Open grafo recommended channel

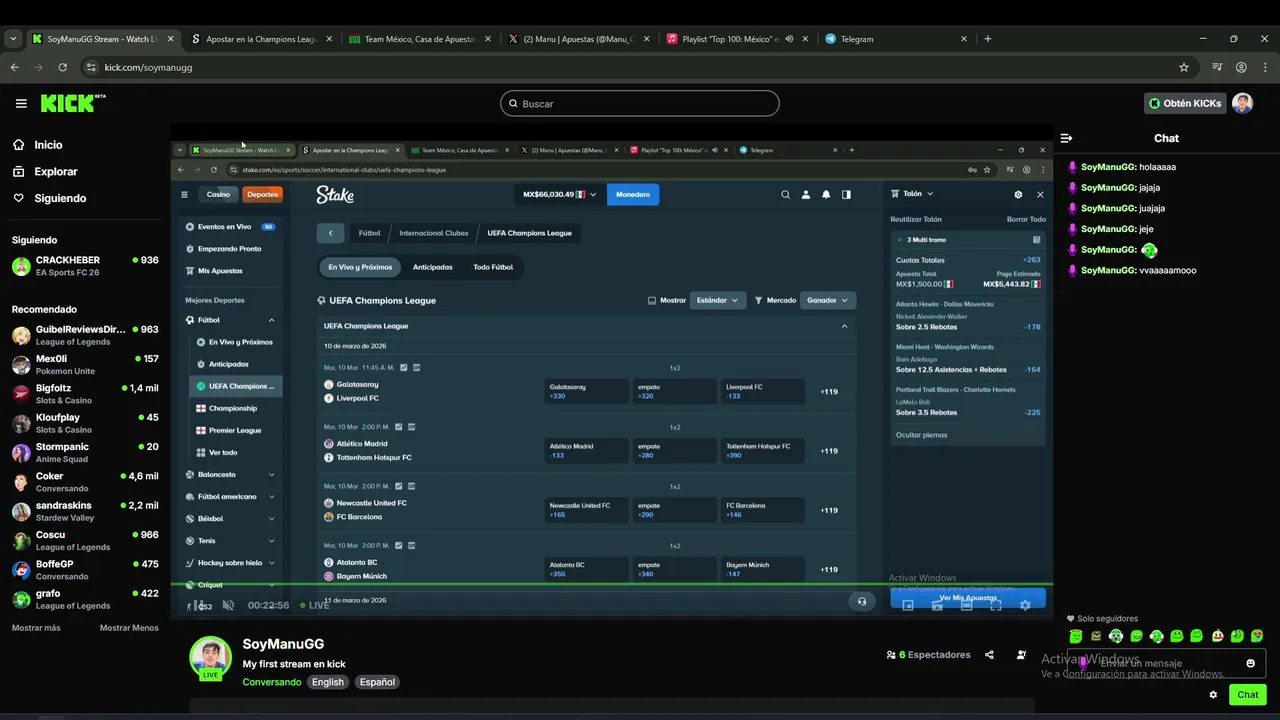click(x=85, y=600)
